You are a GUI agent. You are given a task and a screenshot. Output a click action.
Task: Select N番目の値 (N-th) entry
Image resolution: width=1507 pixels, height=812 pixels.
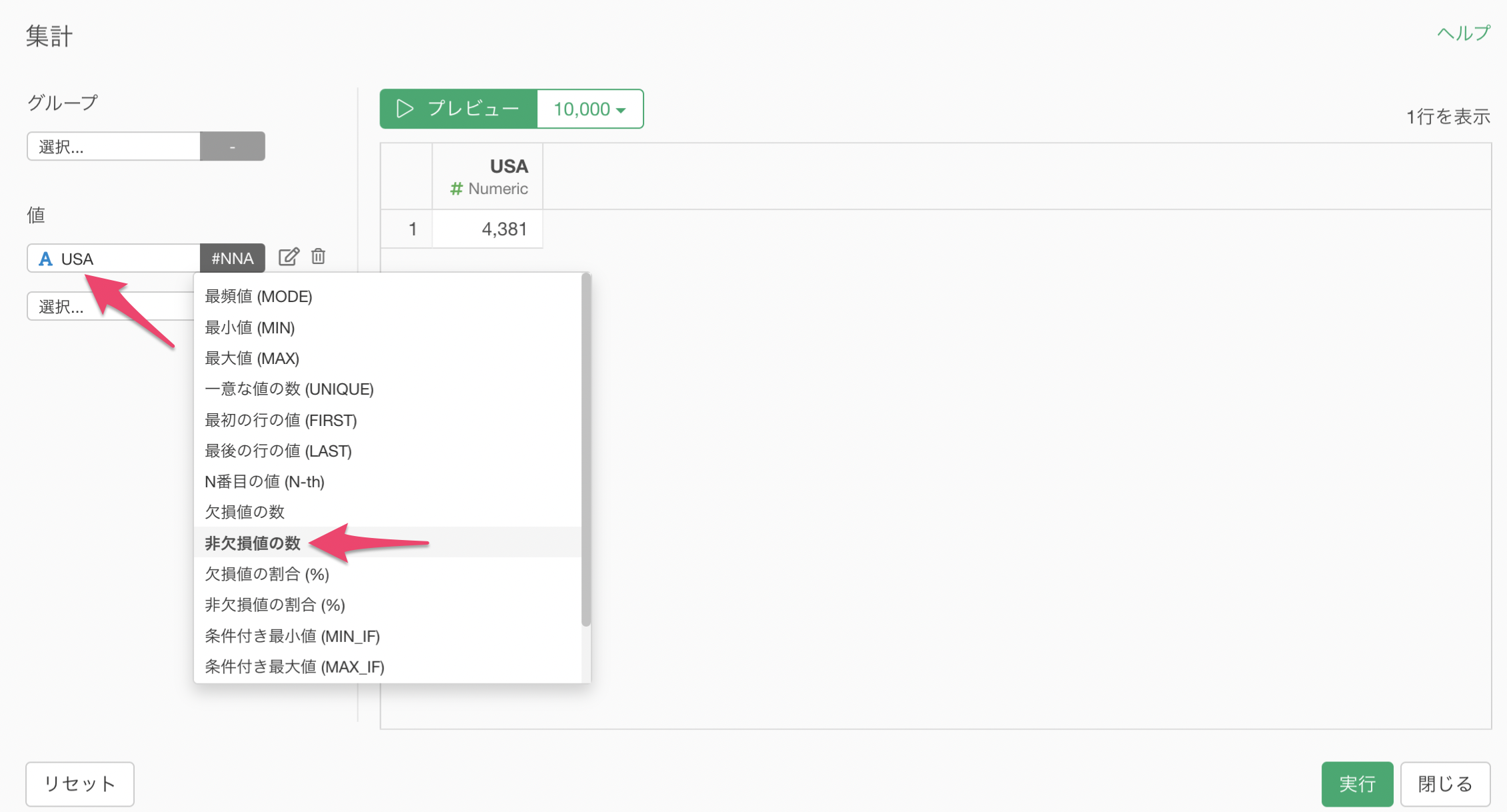(264, 482)
